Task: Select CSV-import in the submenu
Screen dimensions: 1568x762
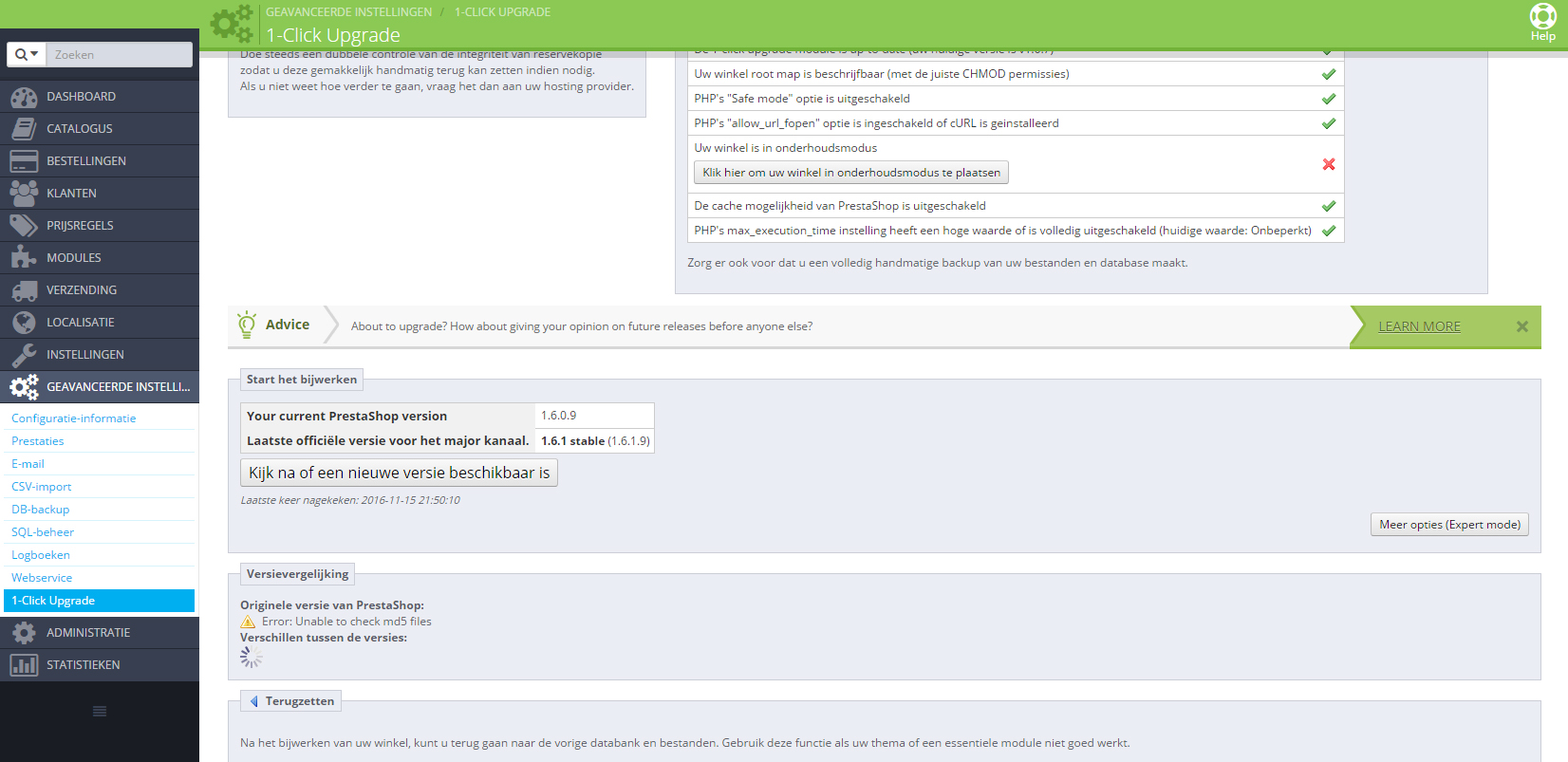Action: (x=41, y=487)
